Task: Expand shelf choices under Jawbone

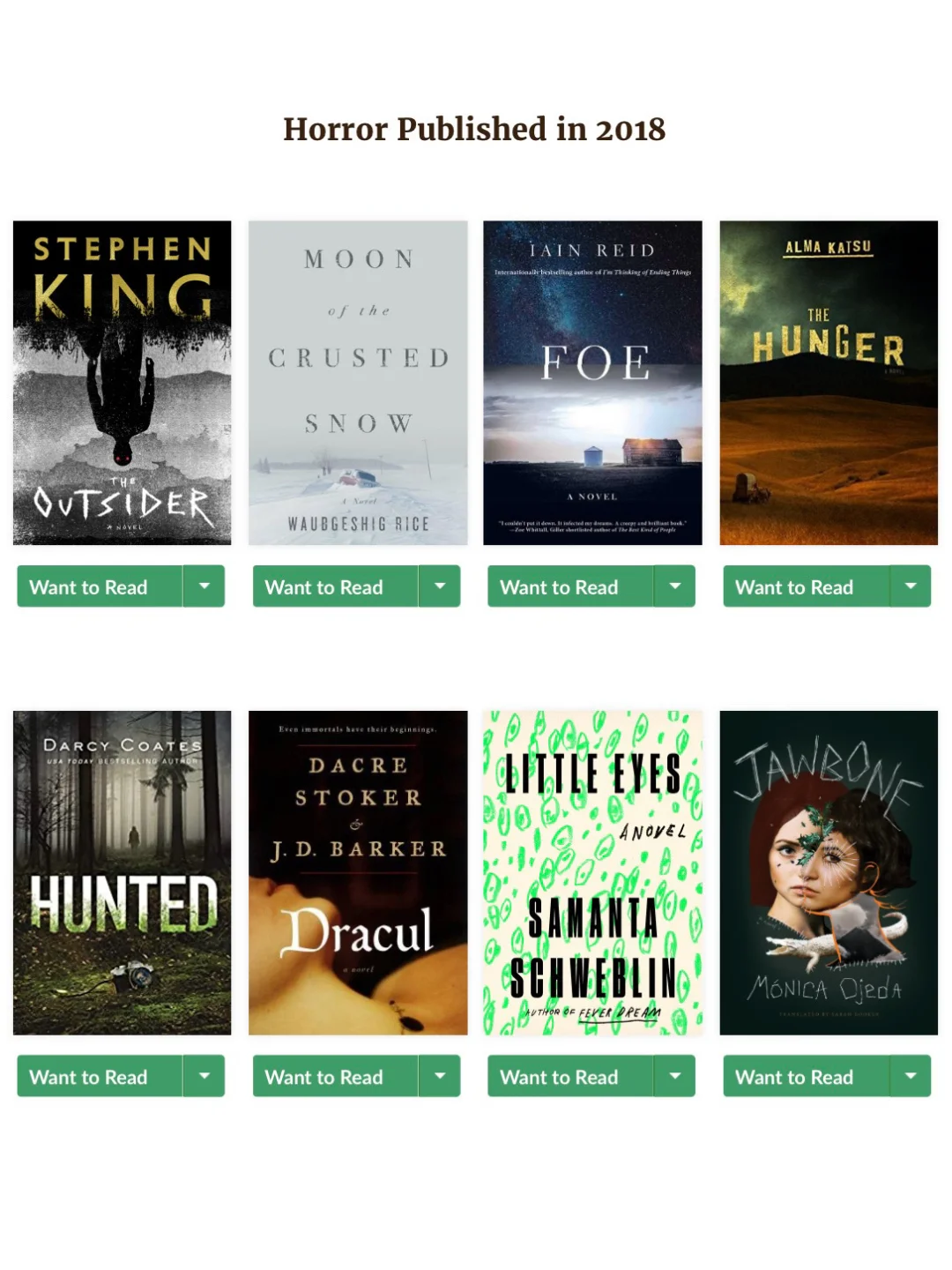Action: [x=911, y=1075]
